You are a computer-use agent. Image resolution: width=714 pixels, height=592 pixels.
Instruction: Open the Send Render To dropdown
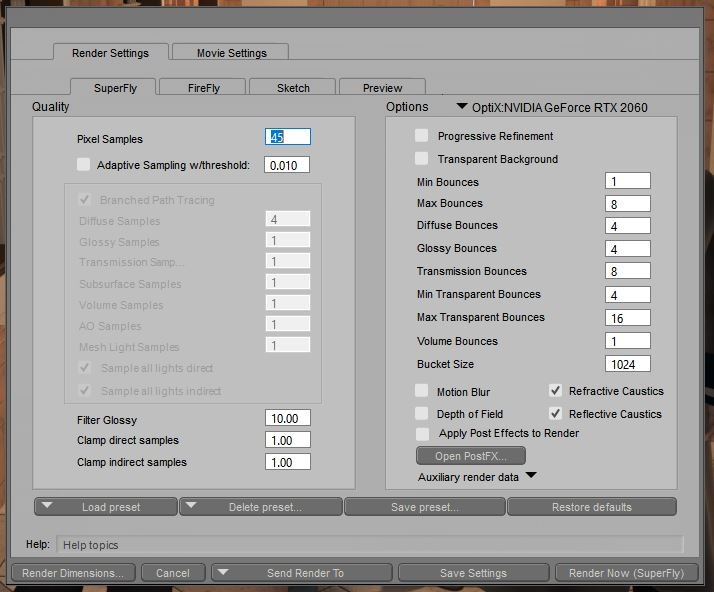223,573
